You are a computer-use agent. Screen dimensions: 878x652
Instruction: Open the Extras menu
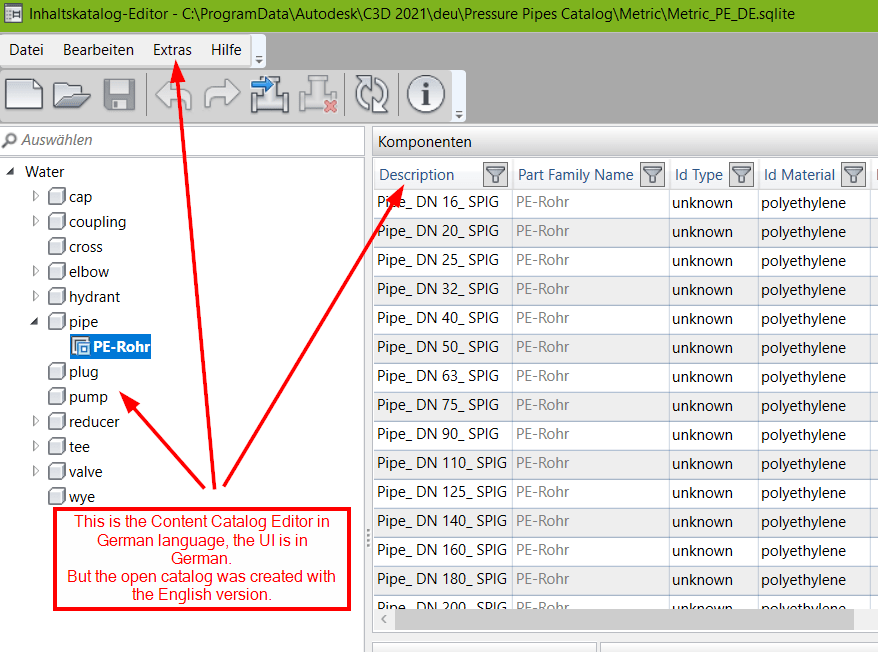(x=172, y=50)
